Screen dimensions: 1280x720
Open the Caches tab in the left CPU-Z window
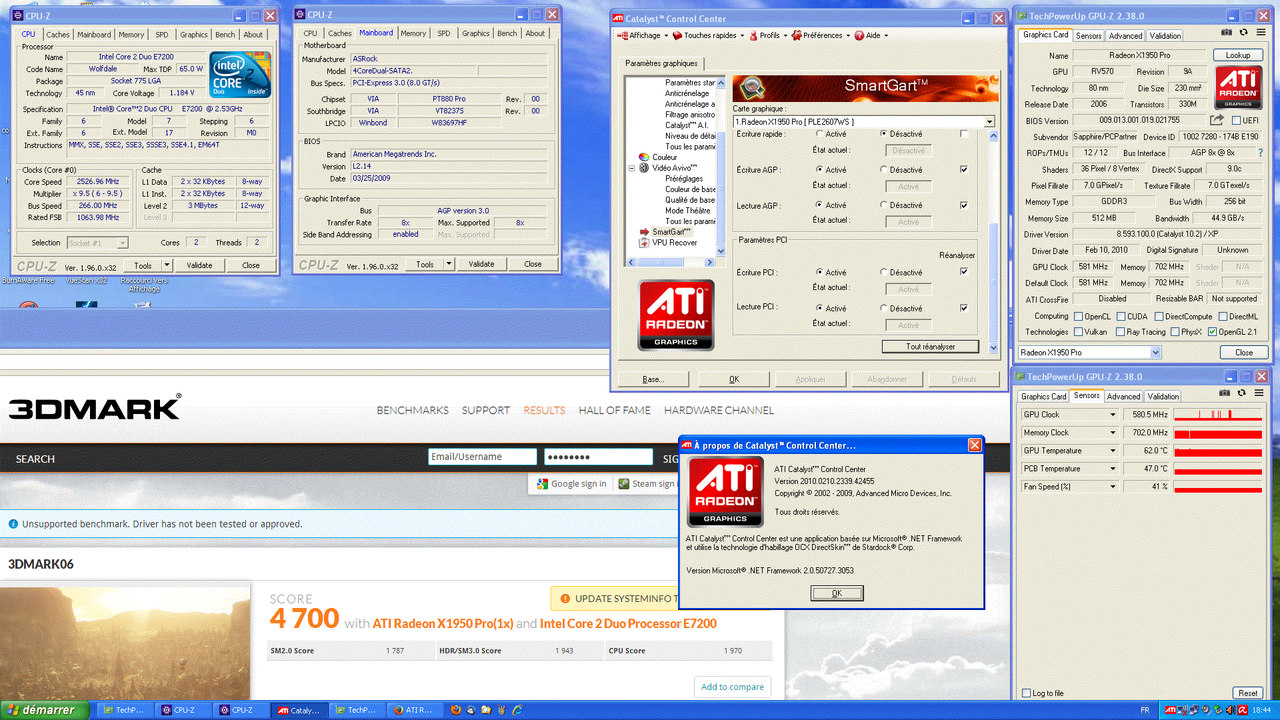(x=58, y=34)
